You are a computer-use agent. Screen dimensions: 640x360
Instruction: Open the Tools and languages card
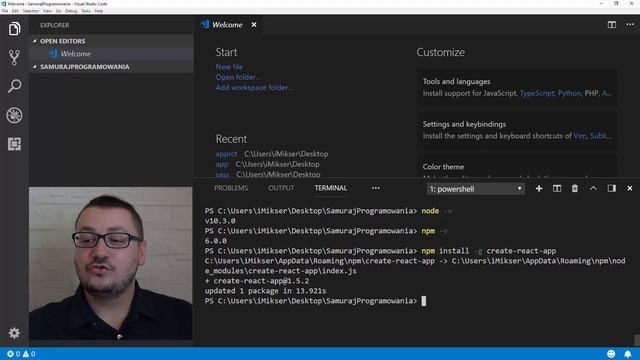pos(517,88)
